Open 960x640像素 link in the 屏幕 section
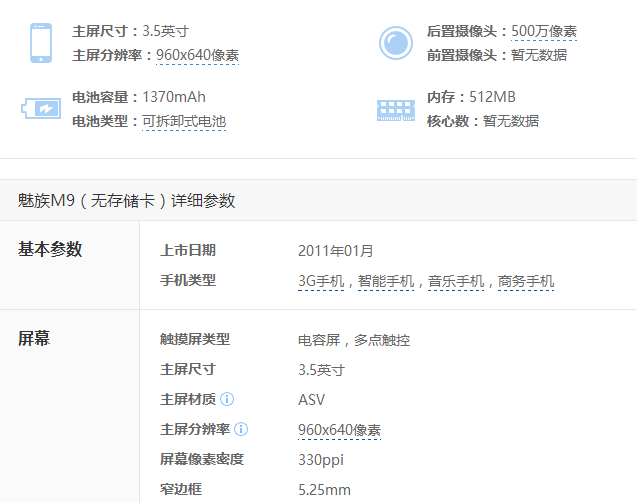 340,430
